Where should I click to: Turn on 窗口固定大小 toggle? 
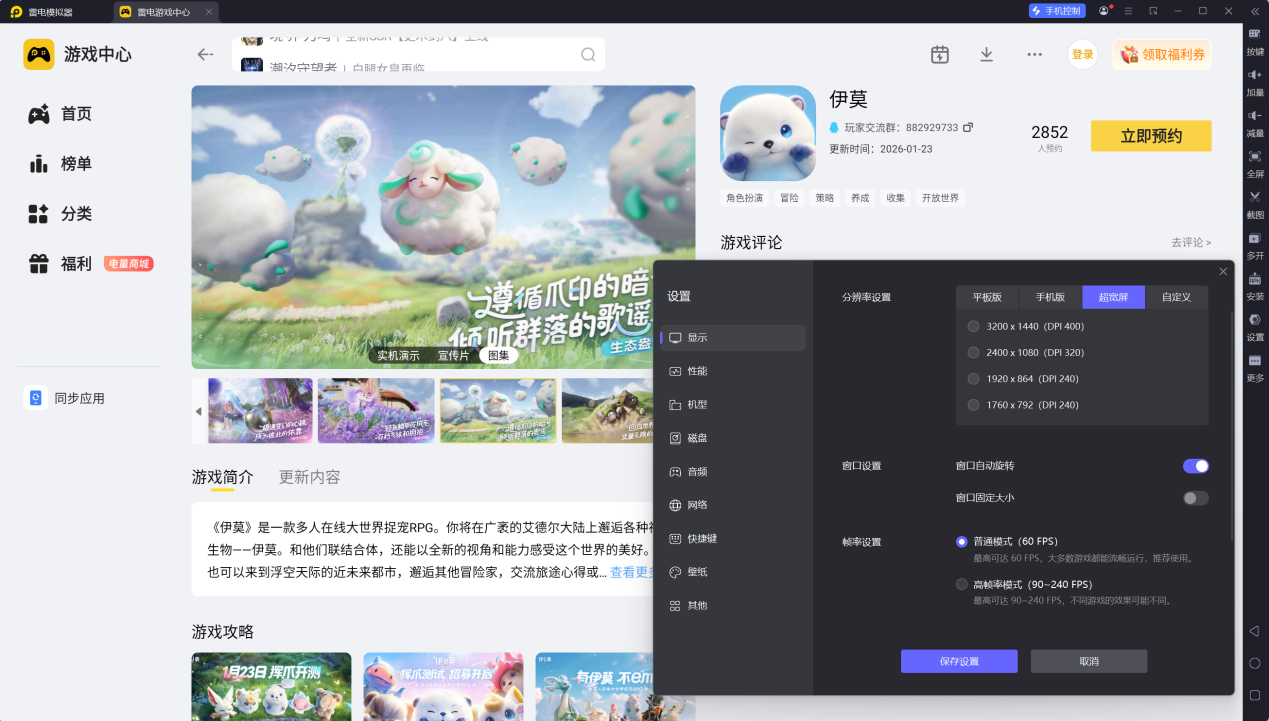1196,498
